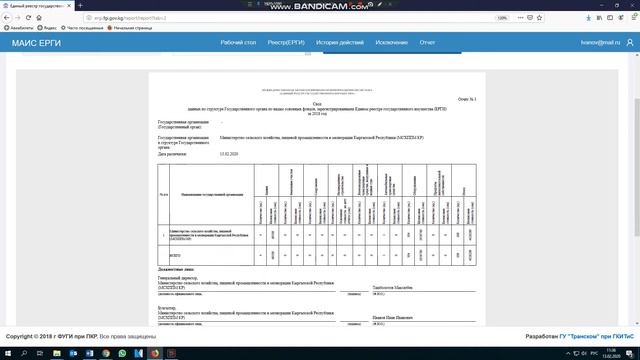Click the Все права защищены footer text
The image size is (640, 360).
(128, 336)
